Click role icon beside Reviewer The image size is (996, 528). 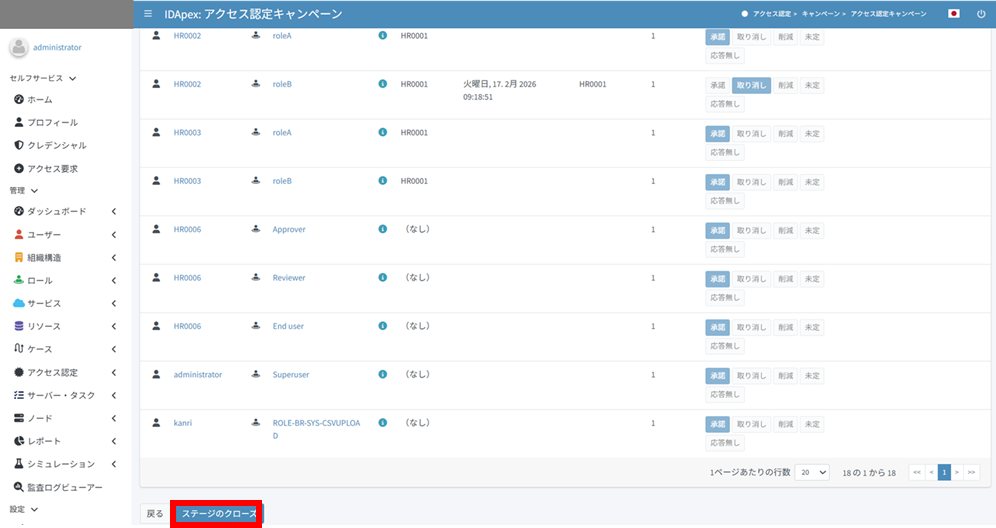(255, 277)
